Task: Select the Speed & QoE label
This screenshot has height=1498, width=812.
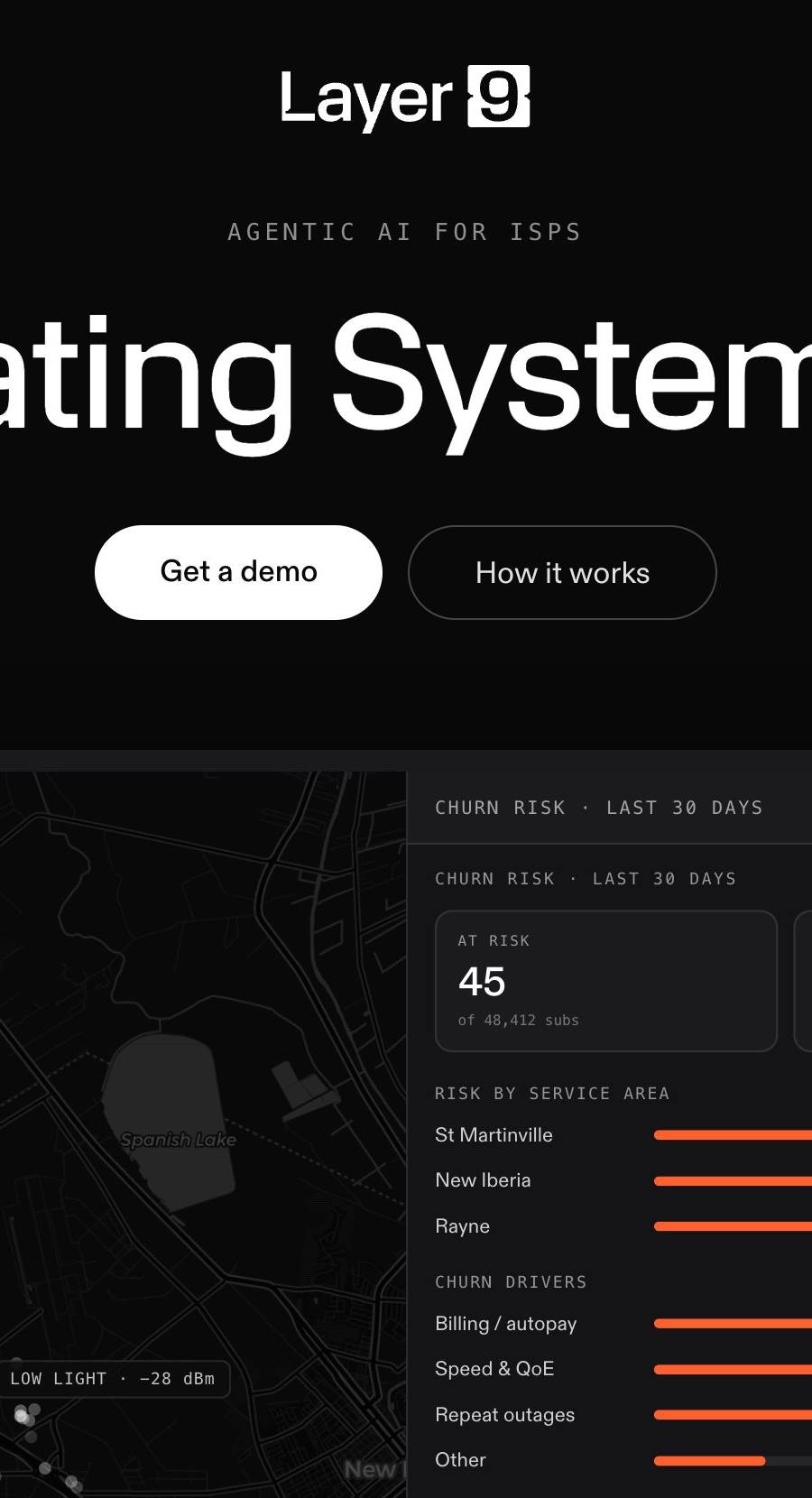Action: 494,1369
